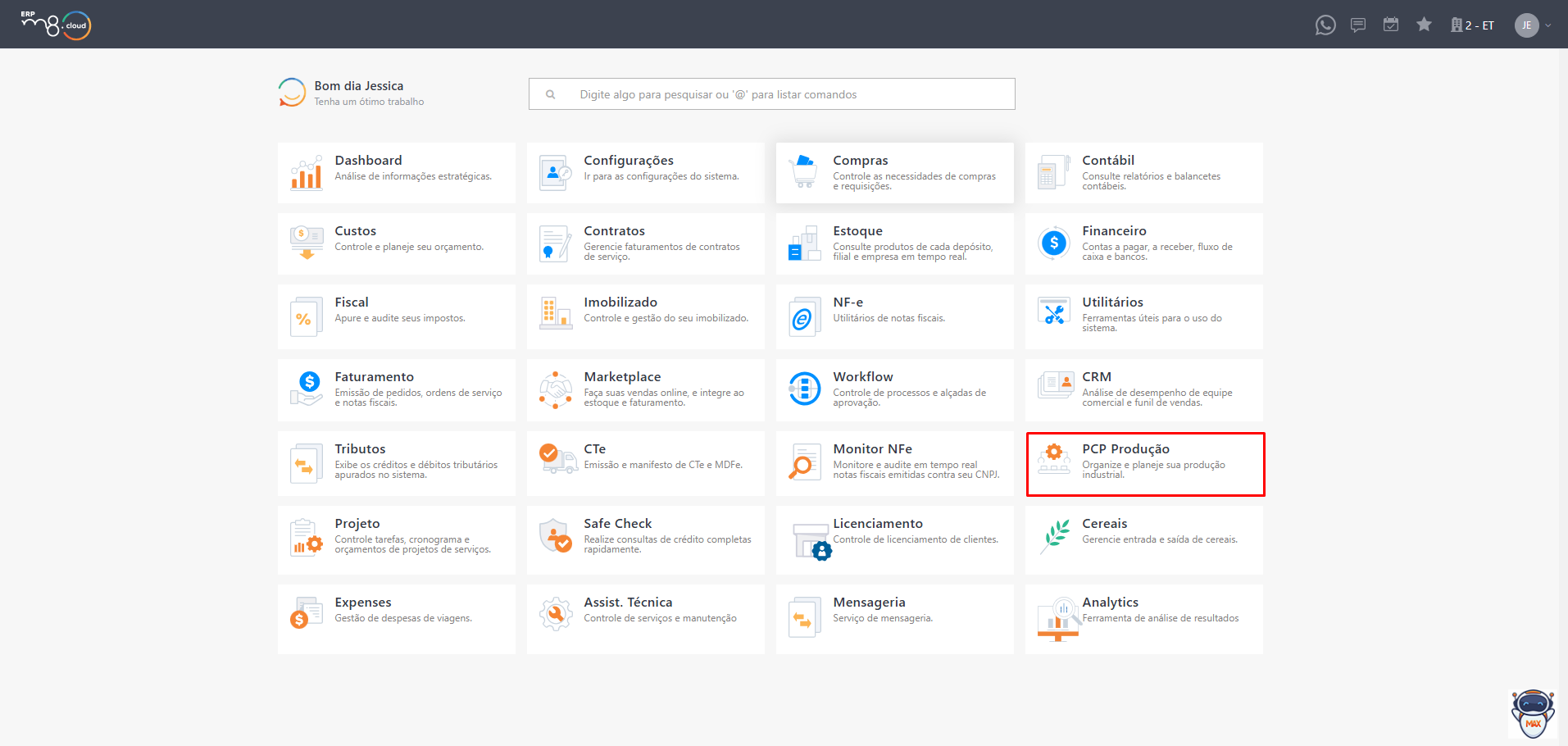Open the Contratos document icon
Screen dimensions: 1568x746
pyautogui.click(x=556, y=243)
